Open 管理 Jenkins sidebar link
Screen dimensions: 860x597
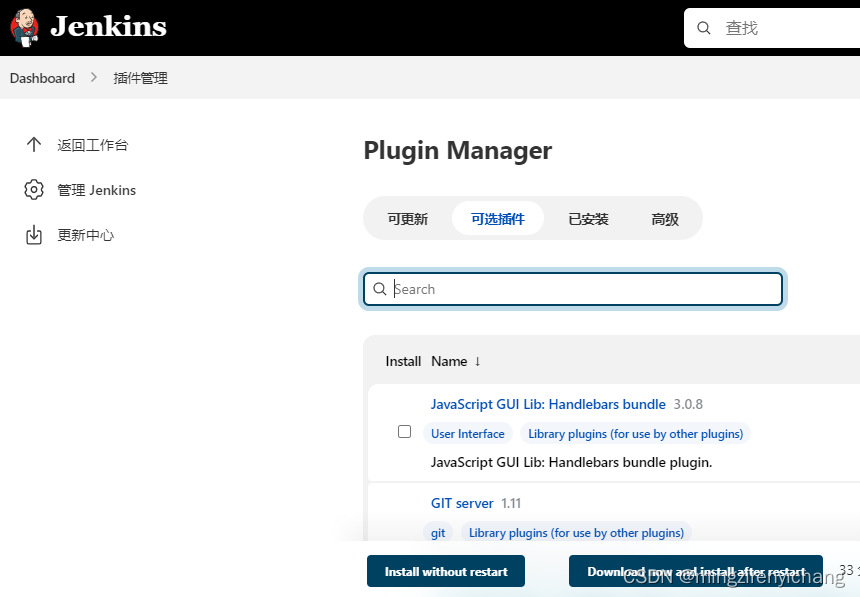click(x=97, y=190)
